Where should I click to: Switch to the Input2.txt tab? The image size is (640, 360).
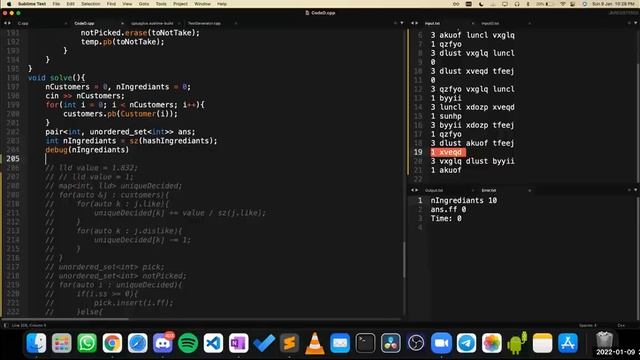[490, 23]
